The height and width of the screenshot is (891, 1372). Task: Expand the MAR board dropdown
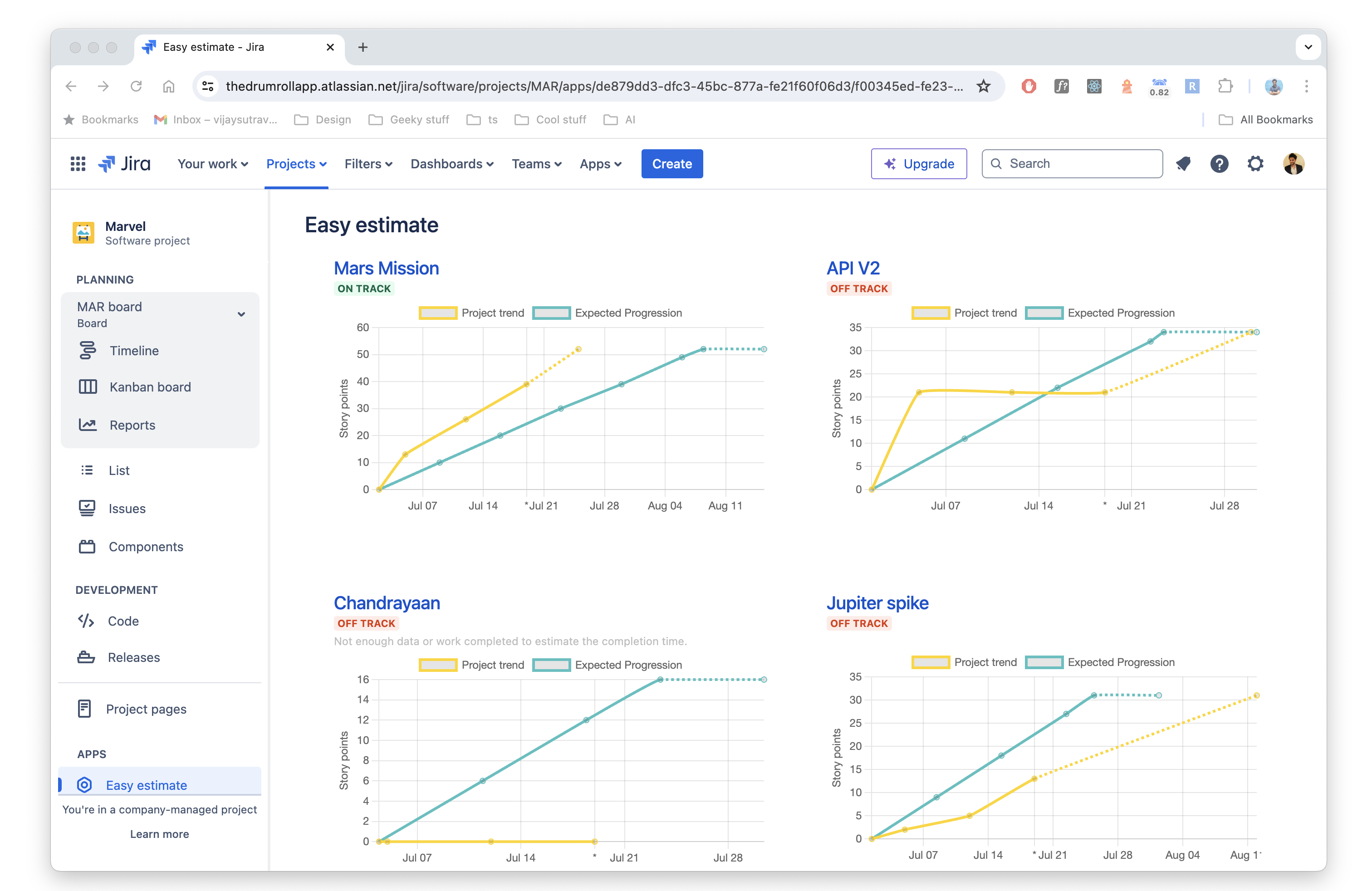click(241, 314)
